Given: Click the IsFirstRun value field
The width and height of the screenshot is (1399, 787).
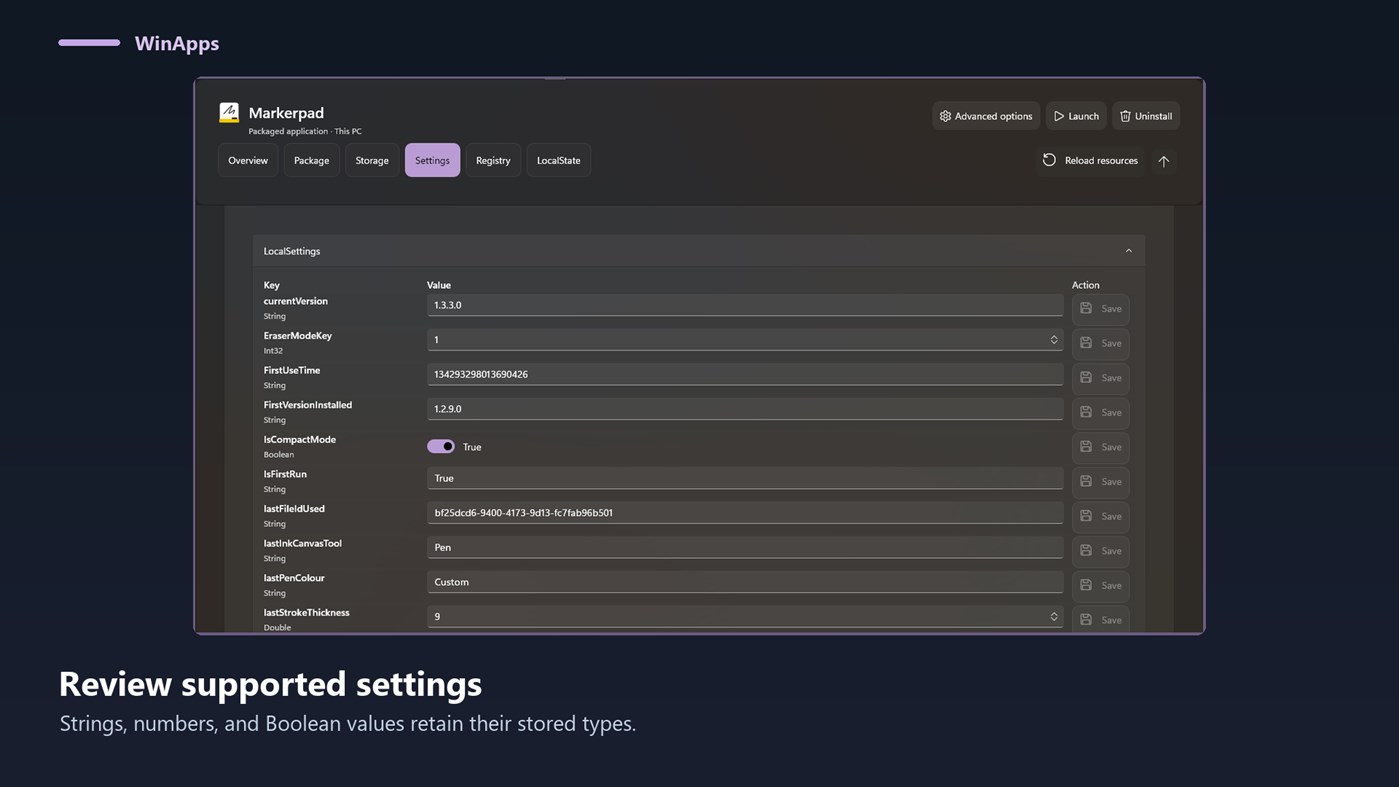Looking at the screenshot, I should tap(745, 478).
